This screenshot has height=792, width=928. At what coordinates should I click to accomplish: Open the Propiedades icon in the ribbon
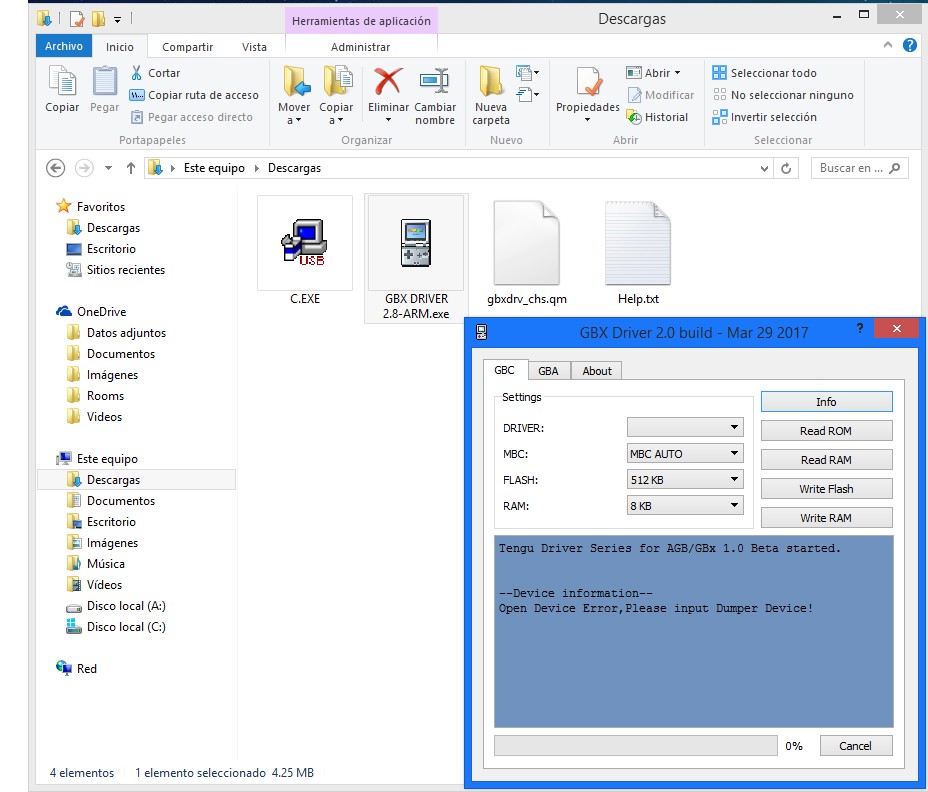click(587, 82)
